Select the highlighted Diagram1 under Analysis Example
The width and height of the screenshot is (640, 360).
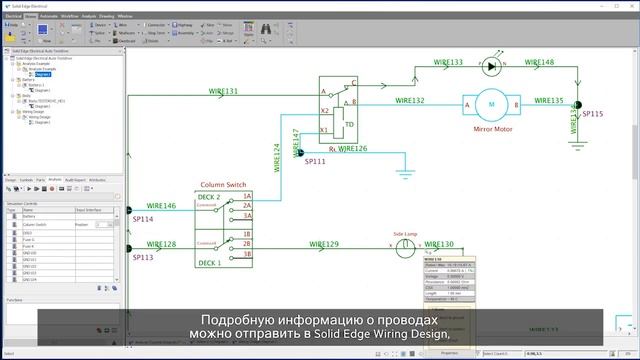pyautogui.click(x=42, y=74)
